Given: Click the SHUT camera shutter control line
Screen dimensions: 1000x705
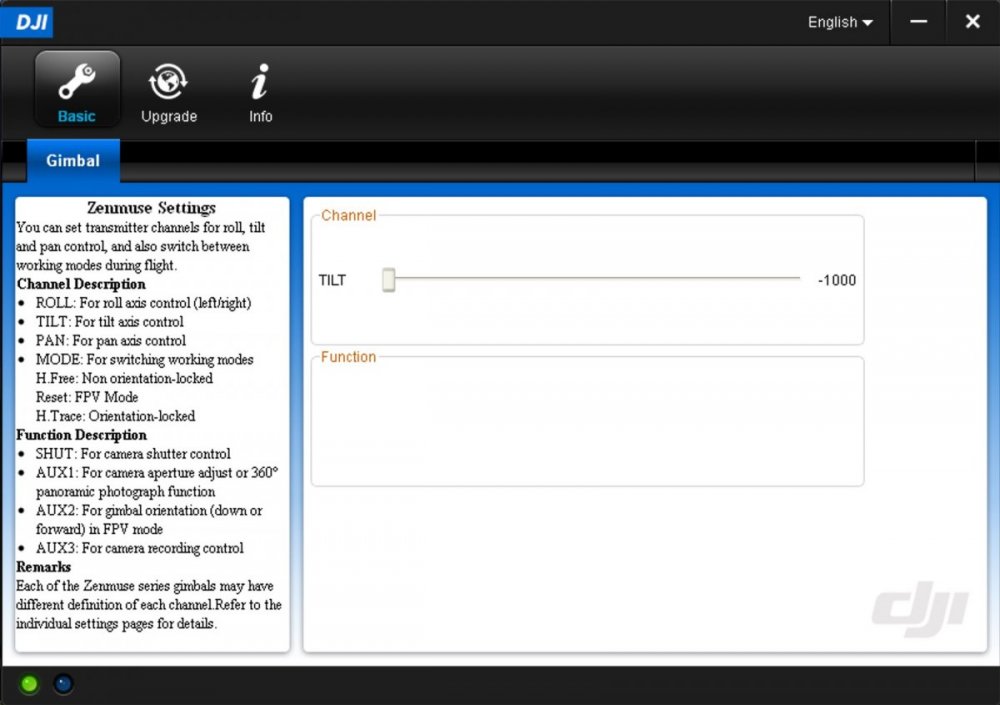Looking at the screenshot, I should pyautogui.click(x=133, y=454).
